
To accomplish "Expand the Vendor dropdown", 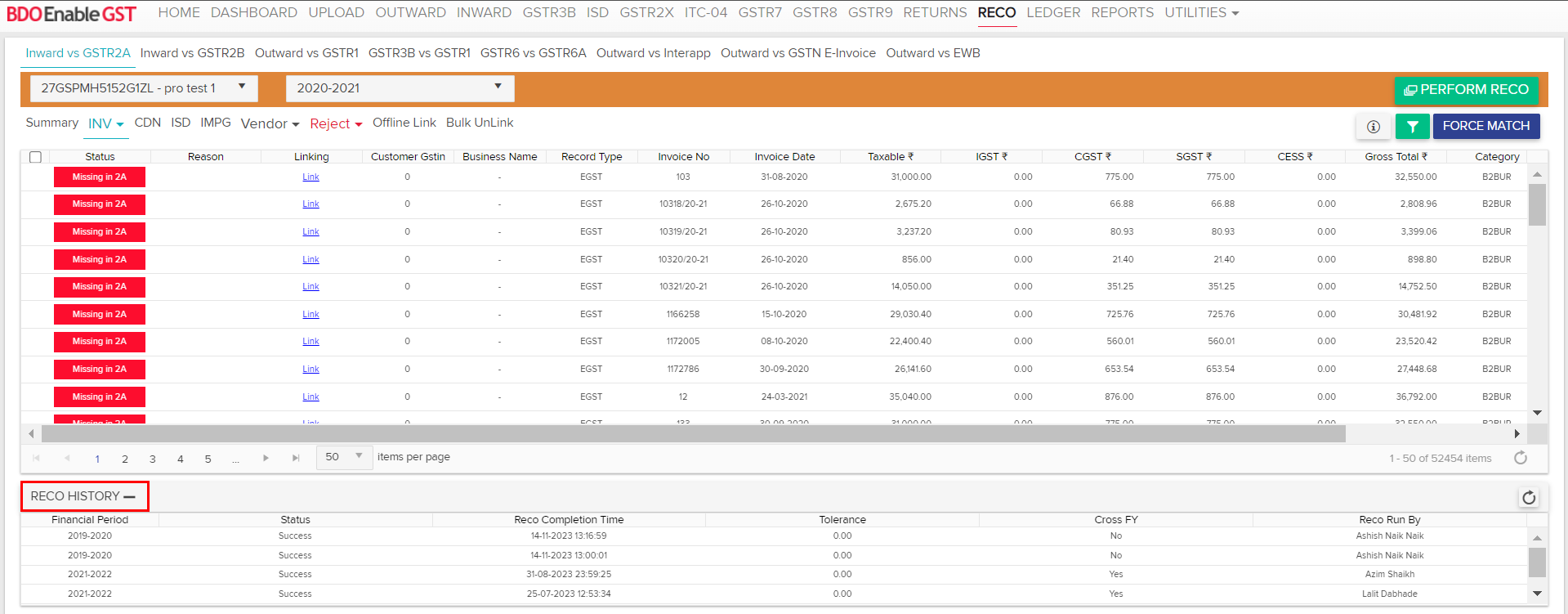I will 270,123.
